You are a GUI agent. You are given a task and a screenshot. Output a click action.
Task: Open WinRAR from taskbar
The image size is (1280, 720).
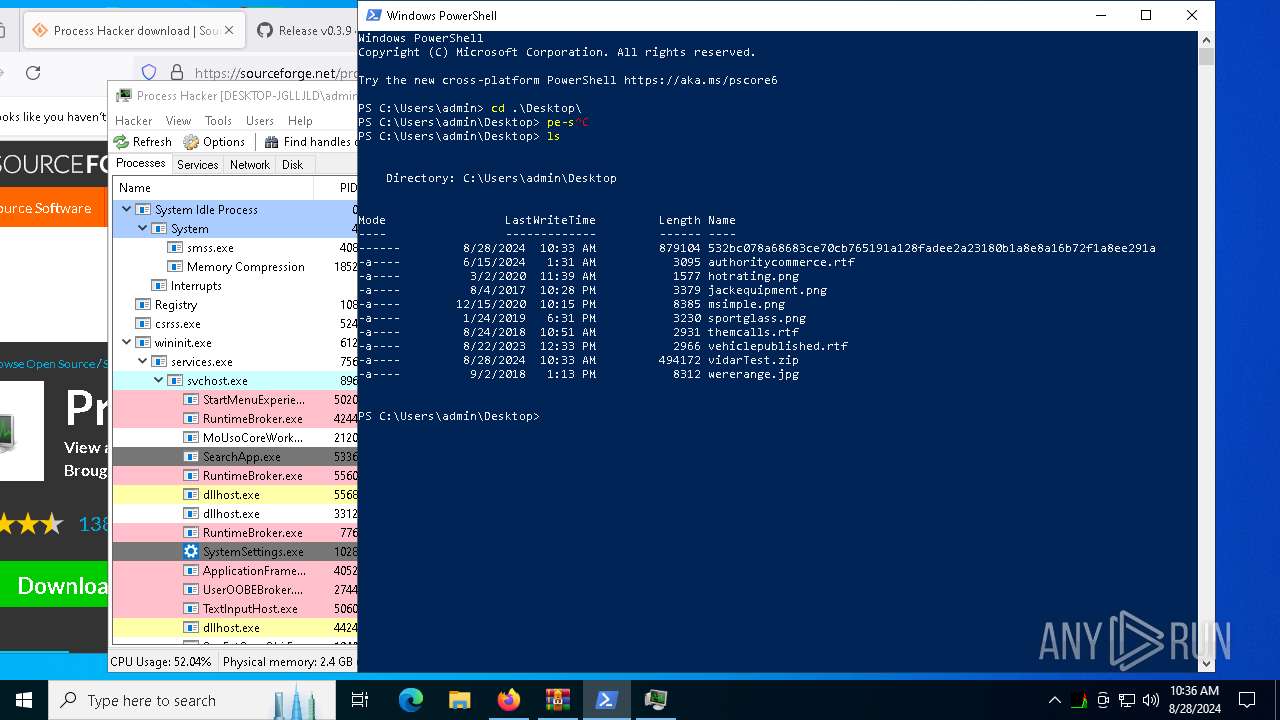[558, 700]
